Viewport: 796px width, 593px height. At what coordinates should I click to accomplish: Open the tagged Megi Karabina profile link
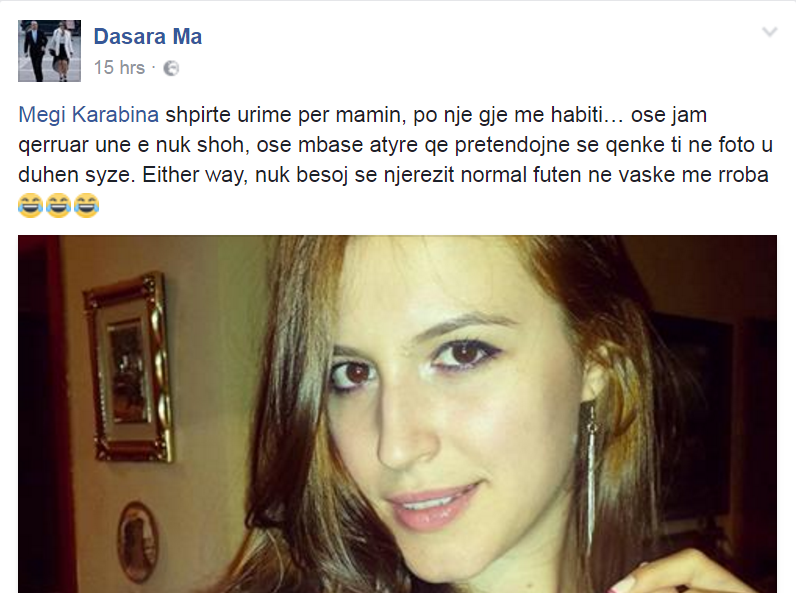tap(88, 115)
